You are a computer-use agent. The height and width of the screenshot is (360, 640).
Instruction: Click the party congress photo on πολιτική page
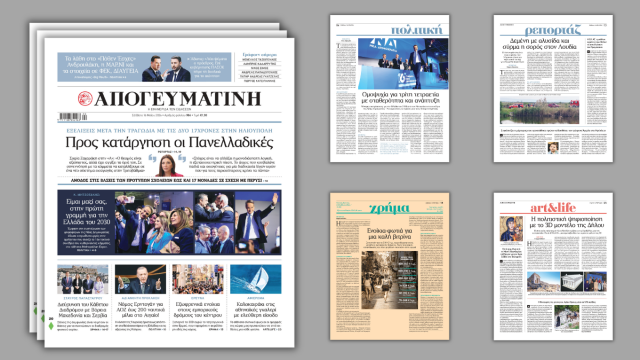tap(403, 64)
